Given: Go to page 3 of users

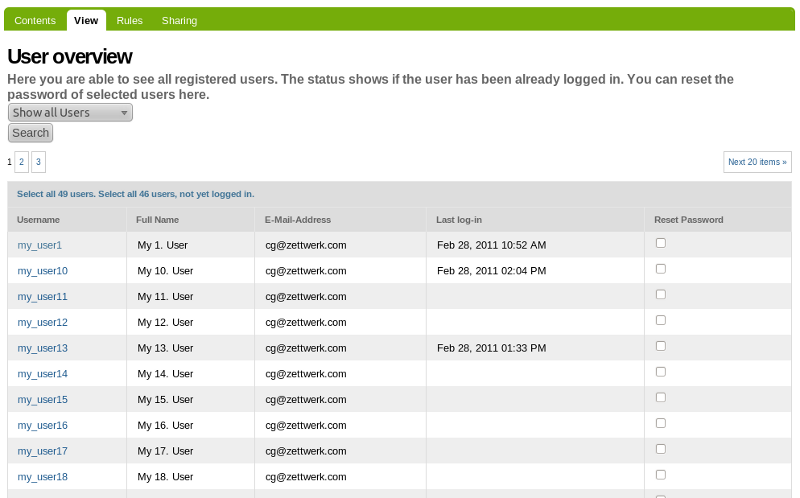Looking at the screenshot, I should (x=38, y=162).
